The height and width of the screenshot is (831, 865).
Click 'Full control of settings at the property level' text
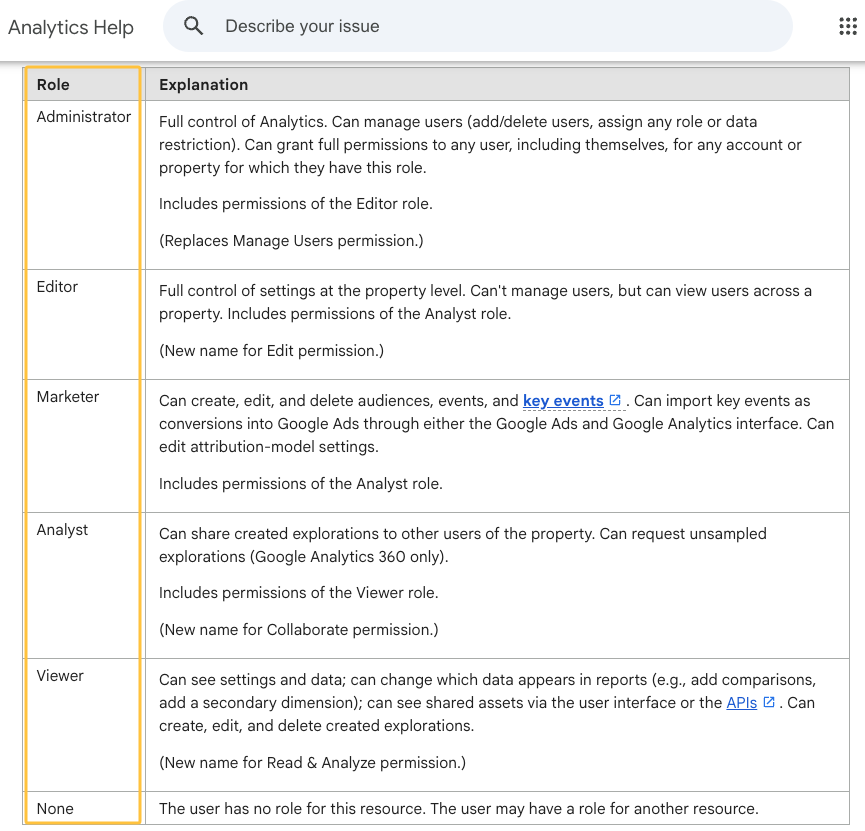coord(485,302)
